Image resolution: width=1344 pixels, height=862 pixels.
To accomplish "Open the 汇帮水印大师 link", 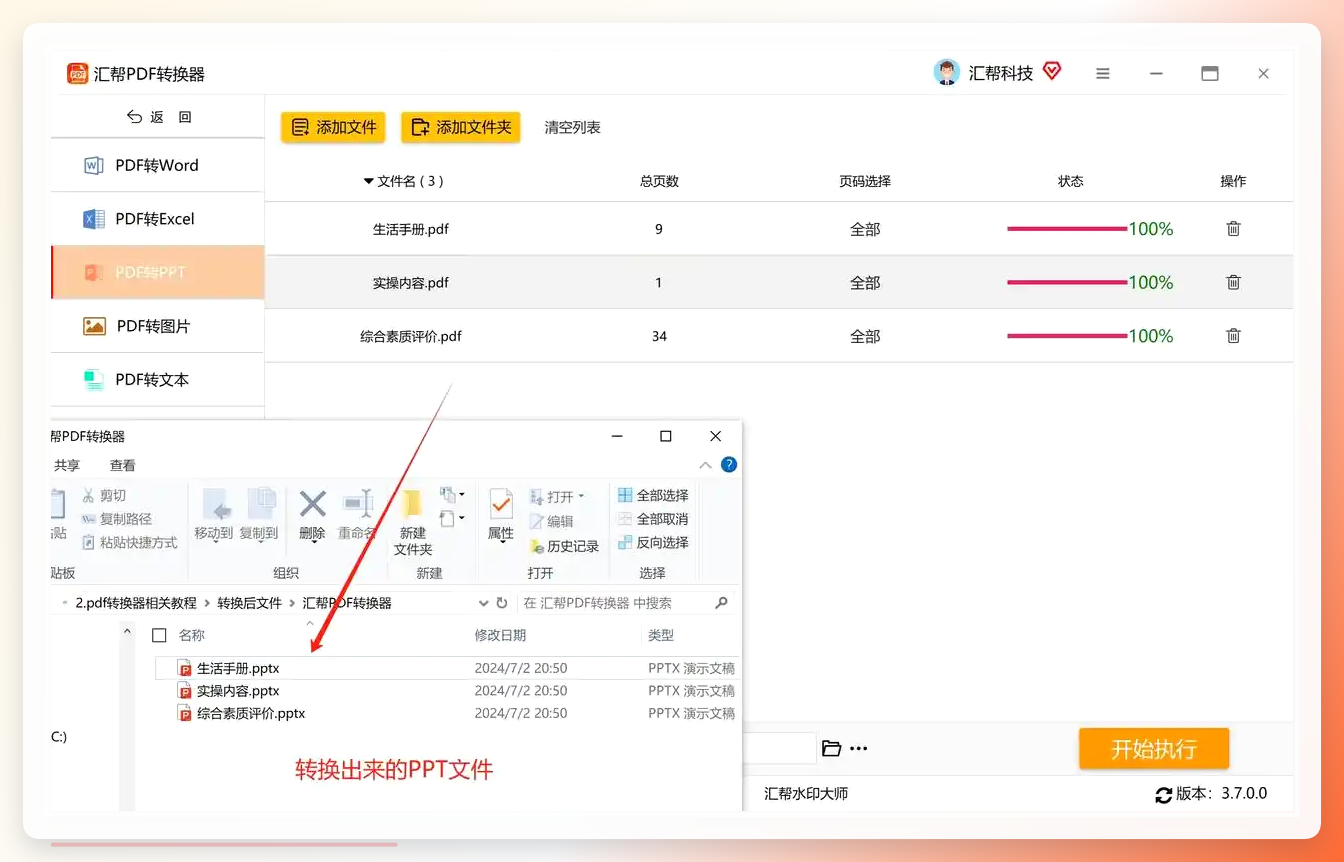I will [x=806, y=794].
